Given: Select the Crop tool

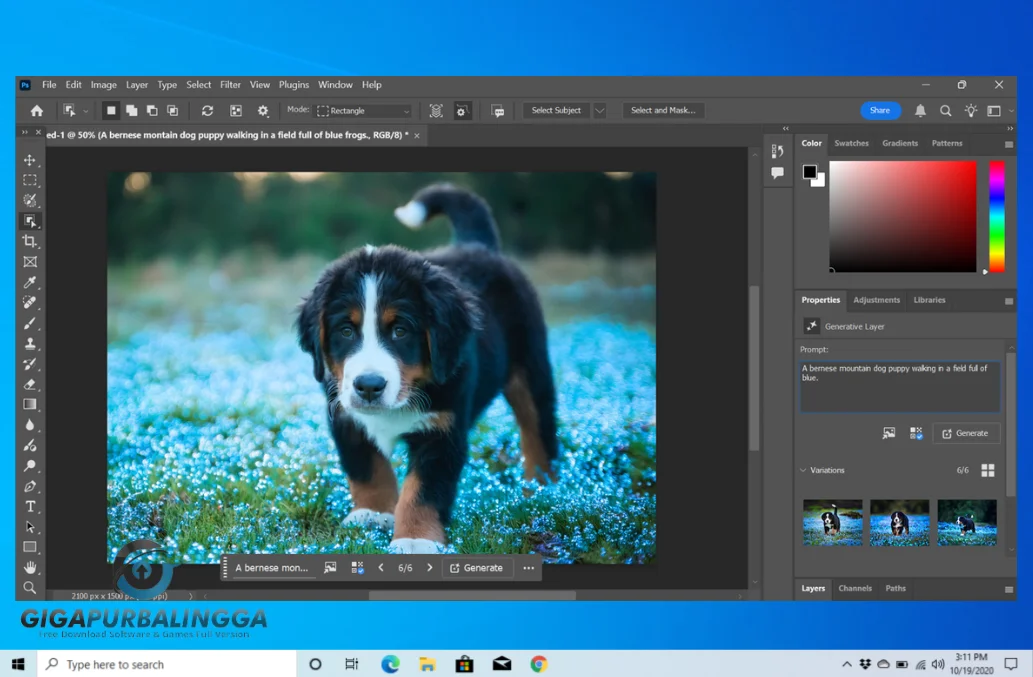Looking at the screenshot, I should click(x=30, y=241).
